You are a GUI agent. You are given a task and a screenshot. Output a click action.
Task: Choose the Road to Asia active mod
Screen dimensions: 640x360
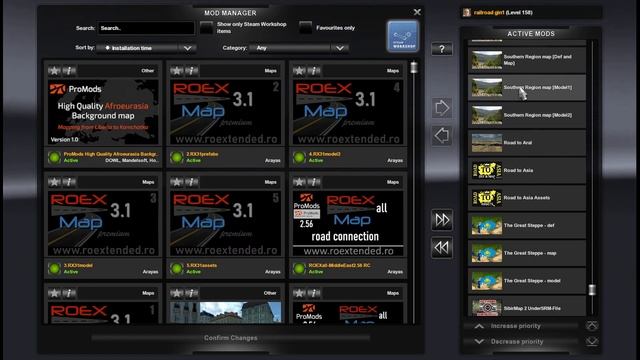[x=527, y=170]
